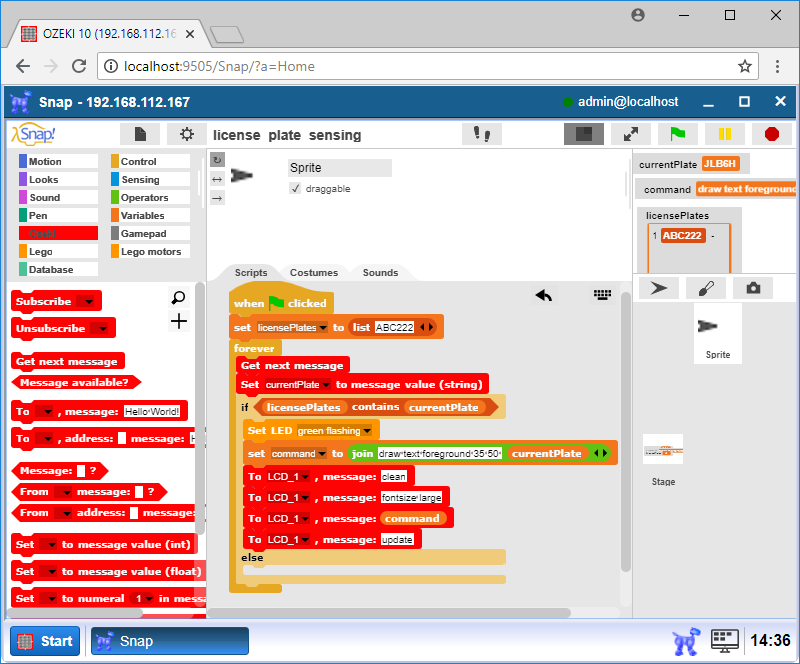Open the Control block category

click(151, 161)
